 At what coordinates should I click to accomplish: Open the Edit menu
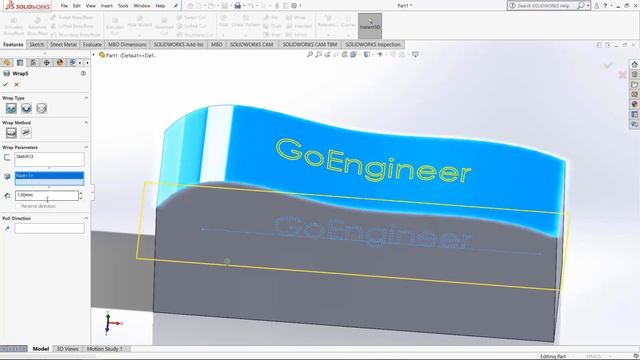tap(77, 6)
